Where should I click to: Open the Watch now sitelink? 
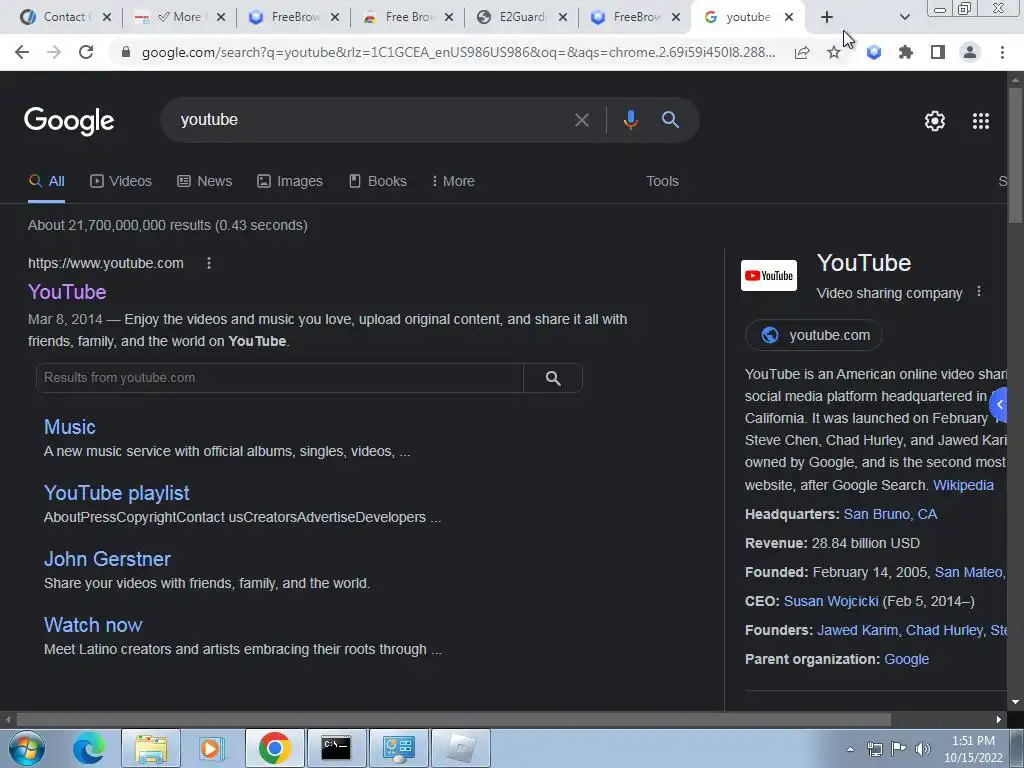tap(93, 625)
